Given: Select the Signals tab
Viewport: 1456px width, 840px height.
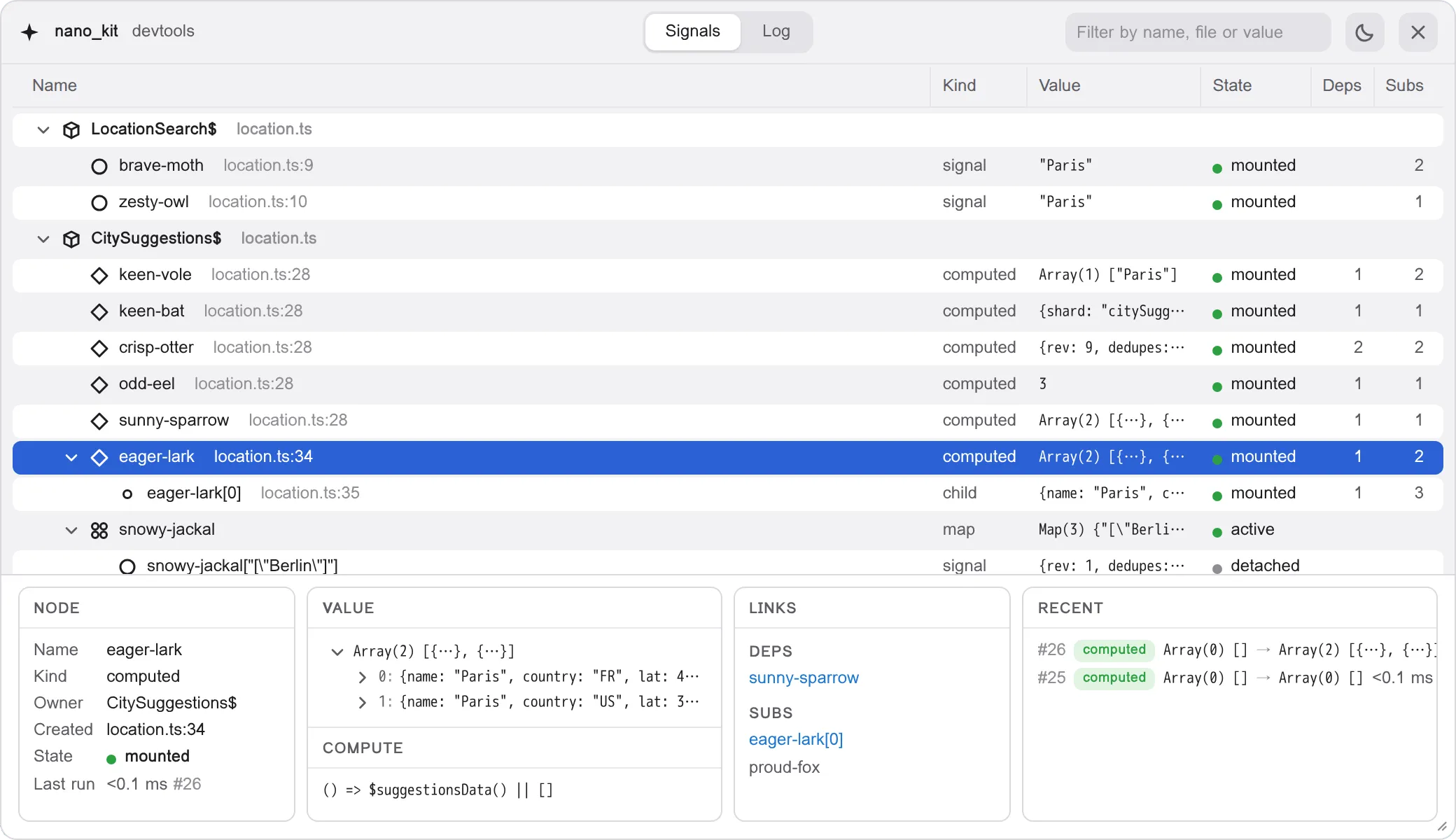Looking at the screenshot, I should click(x=692, y=31).
